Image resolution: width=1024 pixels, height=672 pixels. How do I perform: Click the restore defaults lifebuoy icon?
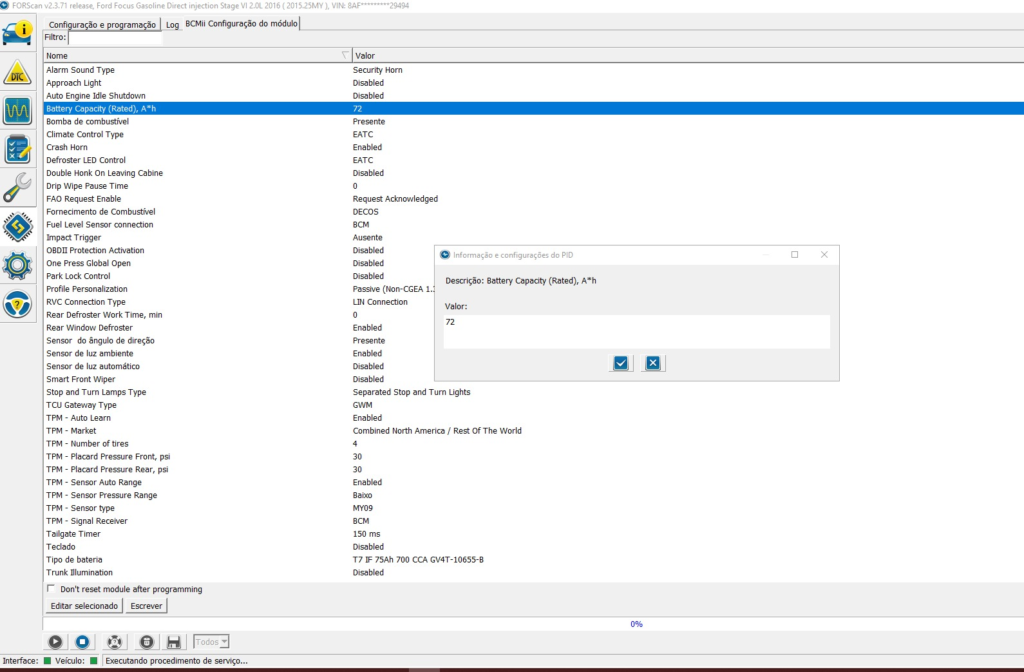(114, 642)
